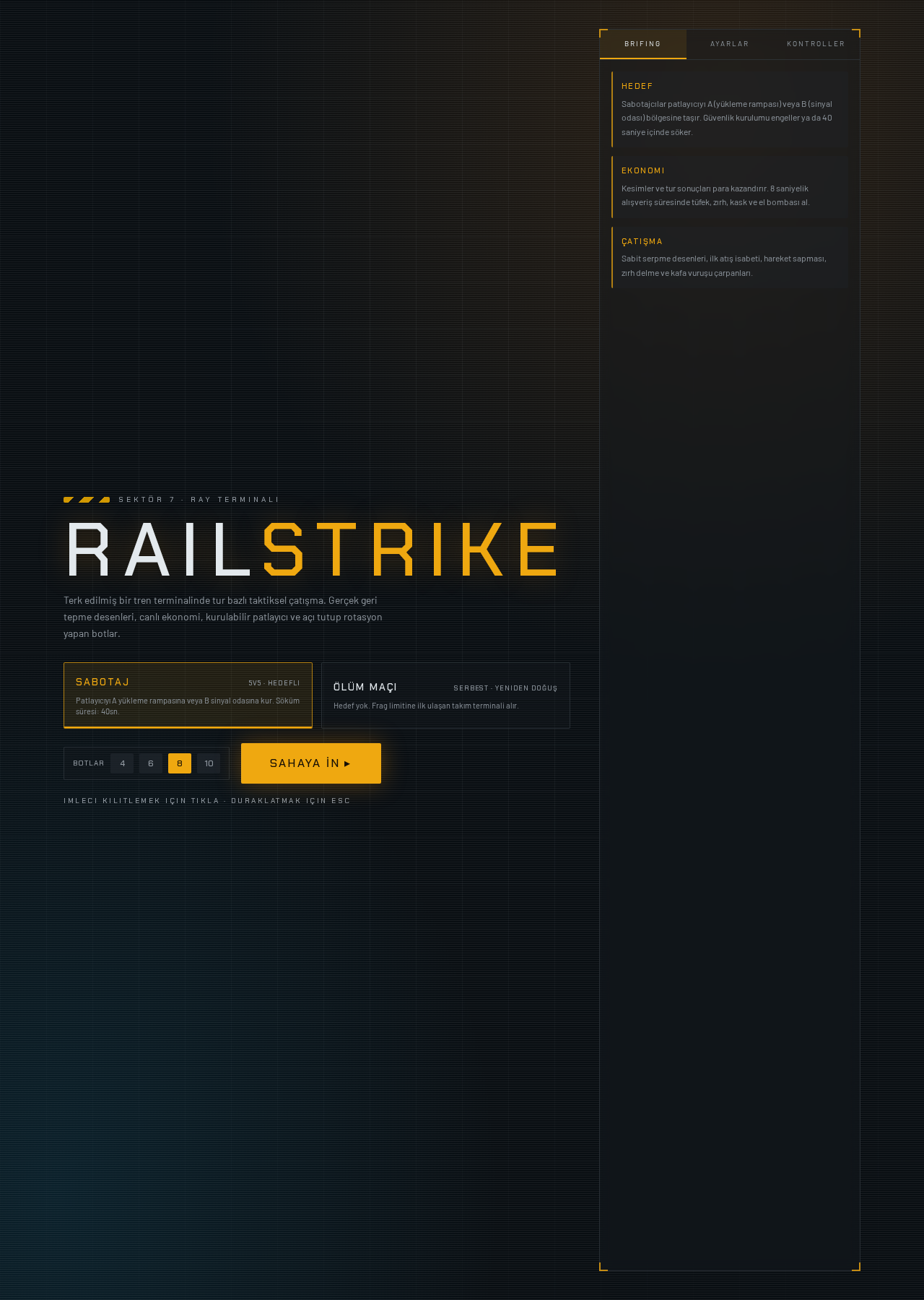Open the AYARLAR tab
Image resolution: width=924 pixels, height=1300 pixels.
pos(730,44)
